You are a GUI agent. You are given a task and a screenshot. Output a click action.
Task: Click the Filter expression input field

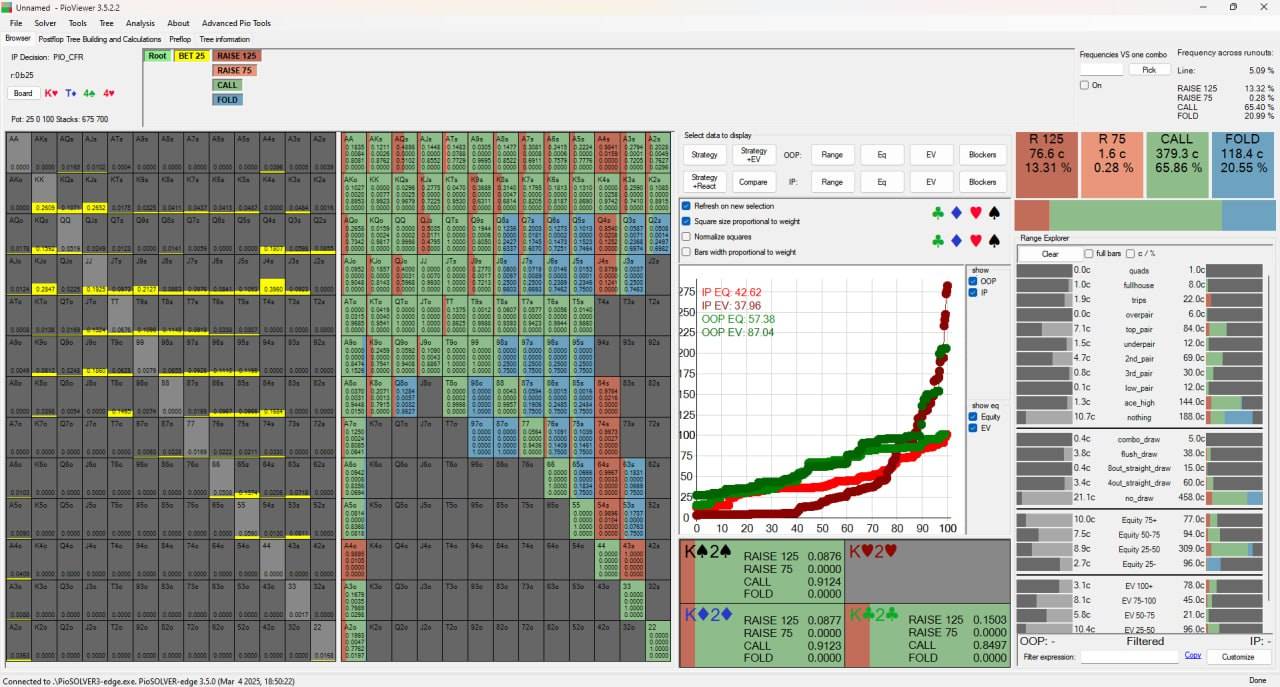[x=1129, y=657]
